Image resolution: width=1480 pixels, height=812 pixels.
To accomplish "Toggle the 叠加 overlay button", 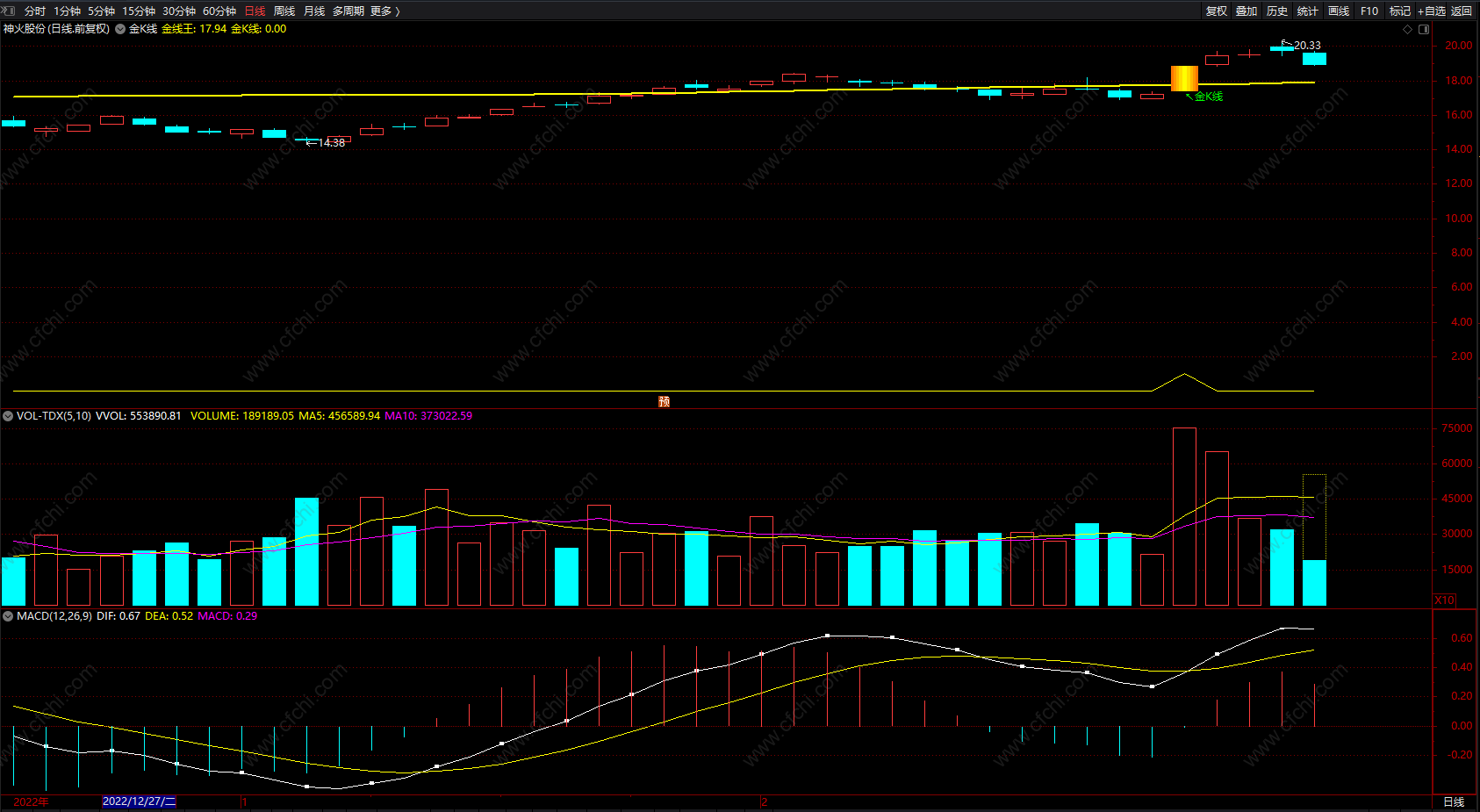I will click(1247, 11).
